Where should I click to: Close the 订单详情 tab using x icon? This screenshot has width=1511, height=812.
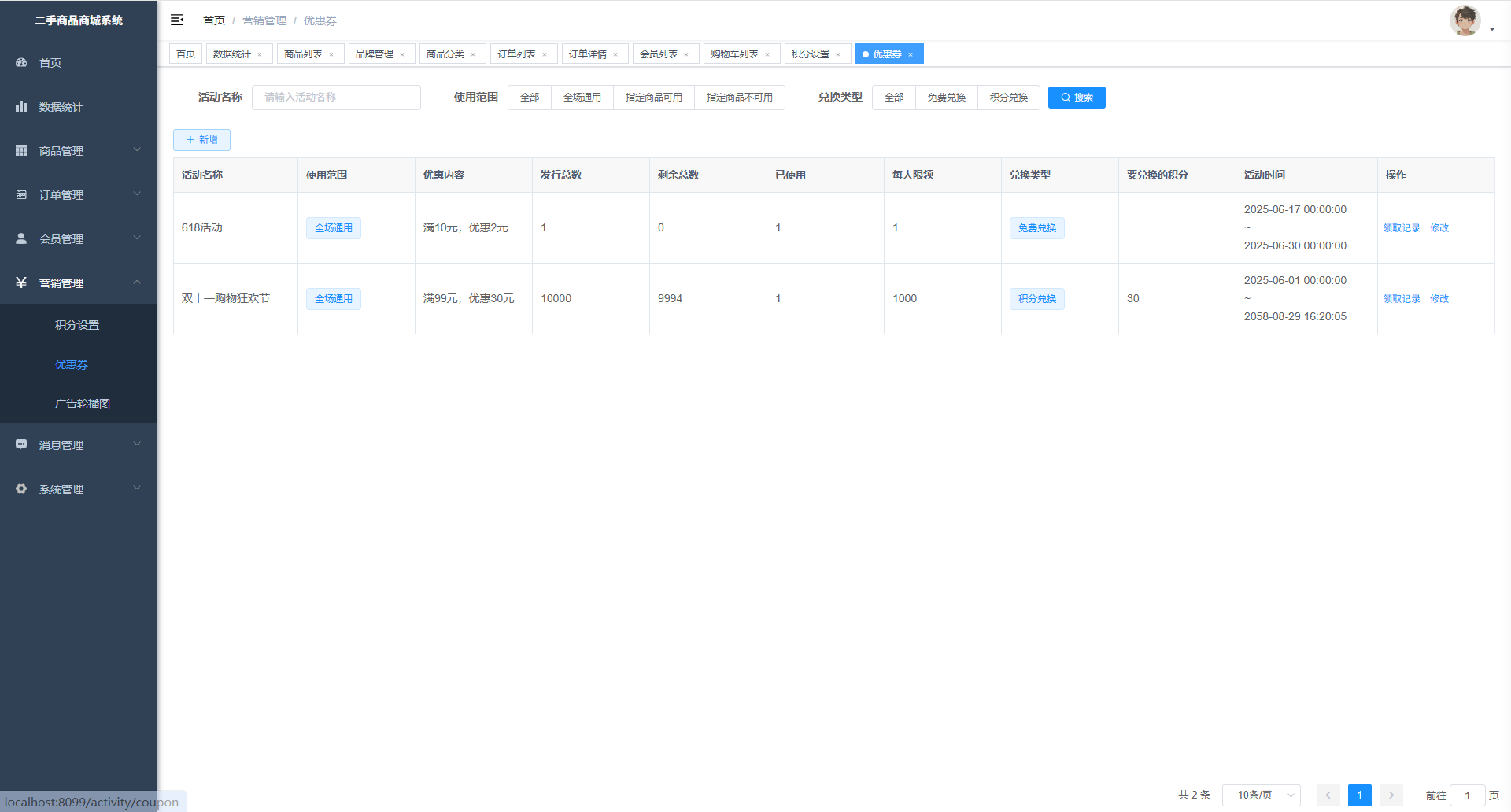click(615, 54)
